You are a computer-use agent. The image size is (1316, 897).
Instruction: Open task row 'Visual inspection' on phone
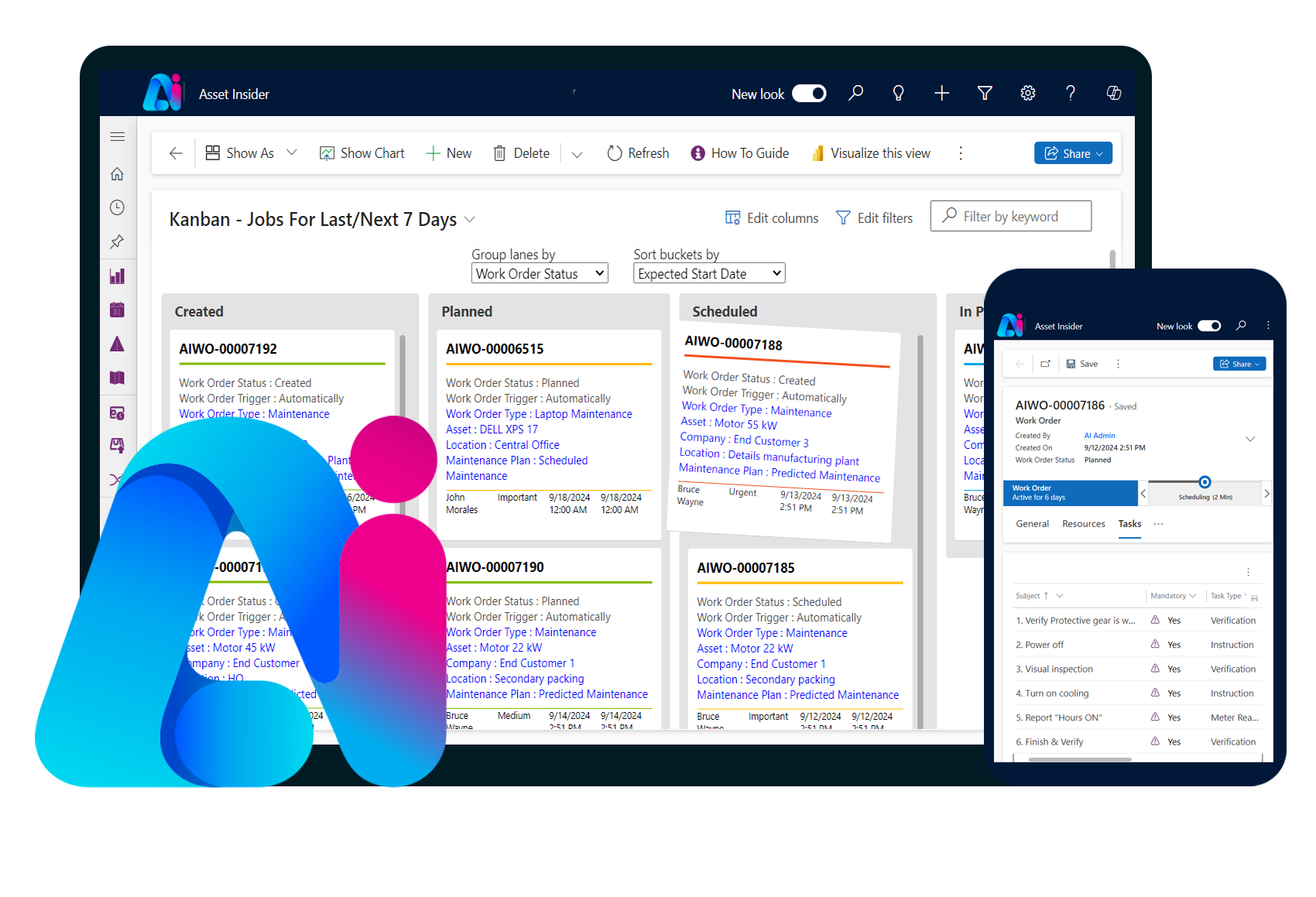(1138, 669)
